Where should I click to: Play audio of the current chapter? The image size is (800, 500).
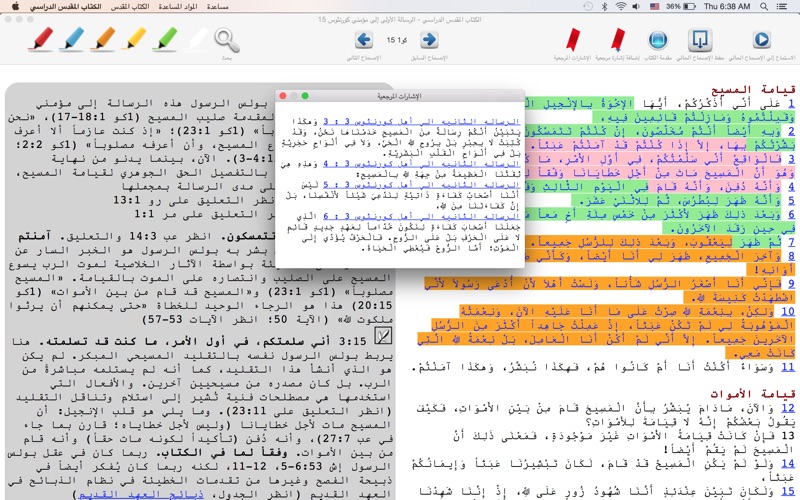pyautogui.click(x=761, y=40)
